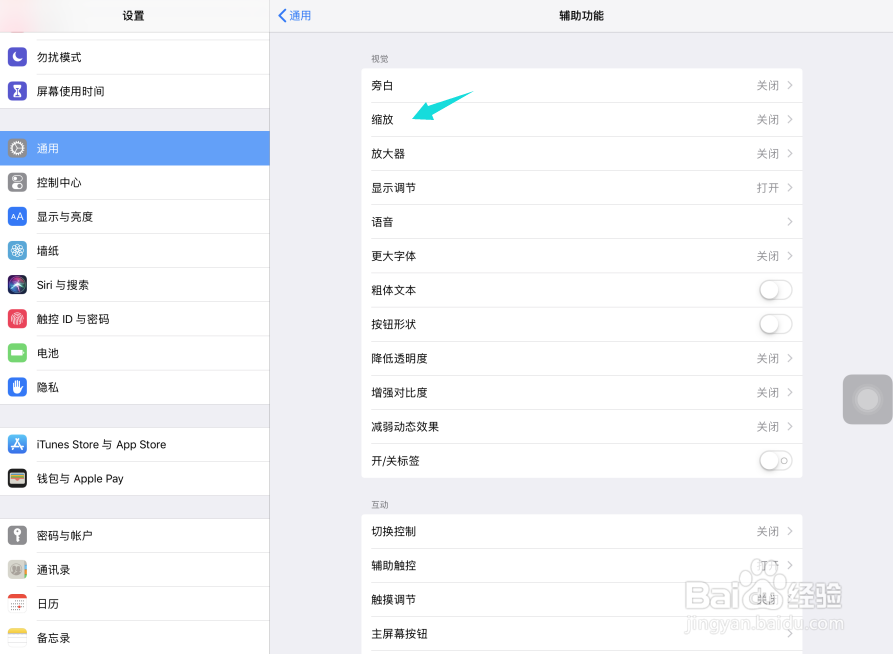Open the 语音 (Speech) detail page
This screenshot has height=654, width=893.
coord(583,221)
